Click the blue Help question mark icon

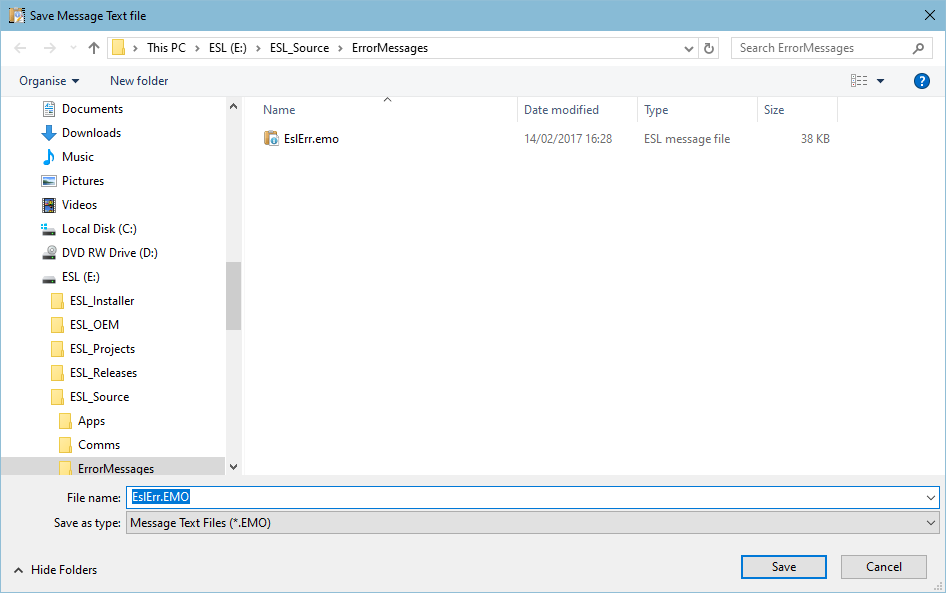tap(922, 81)
